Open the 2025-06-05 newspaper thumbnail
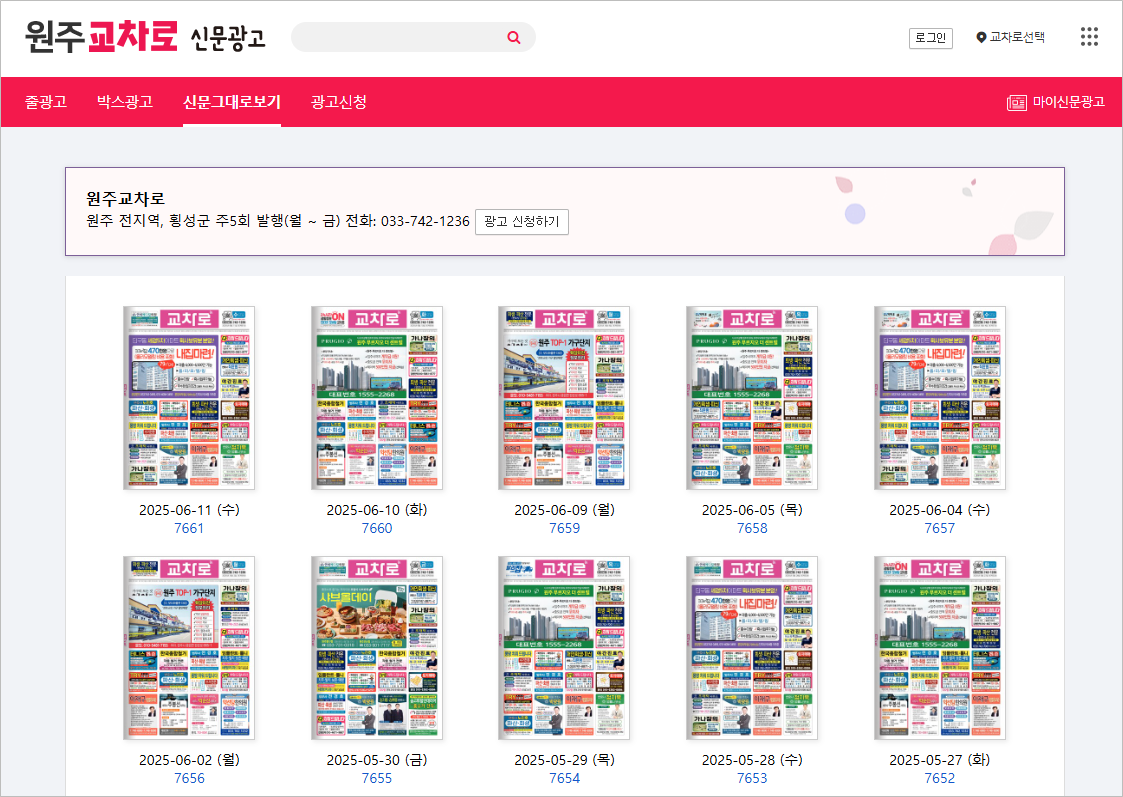 754,397
